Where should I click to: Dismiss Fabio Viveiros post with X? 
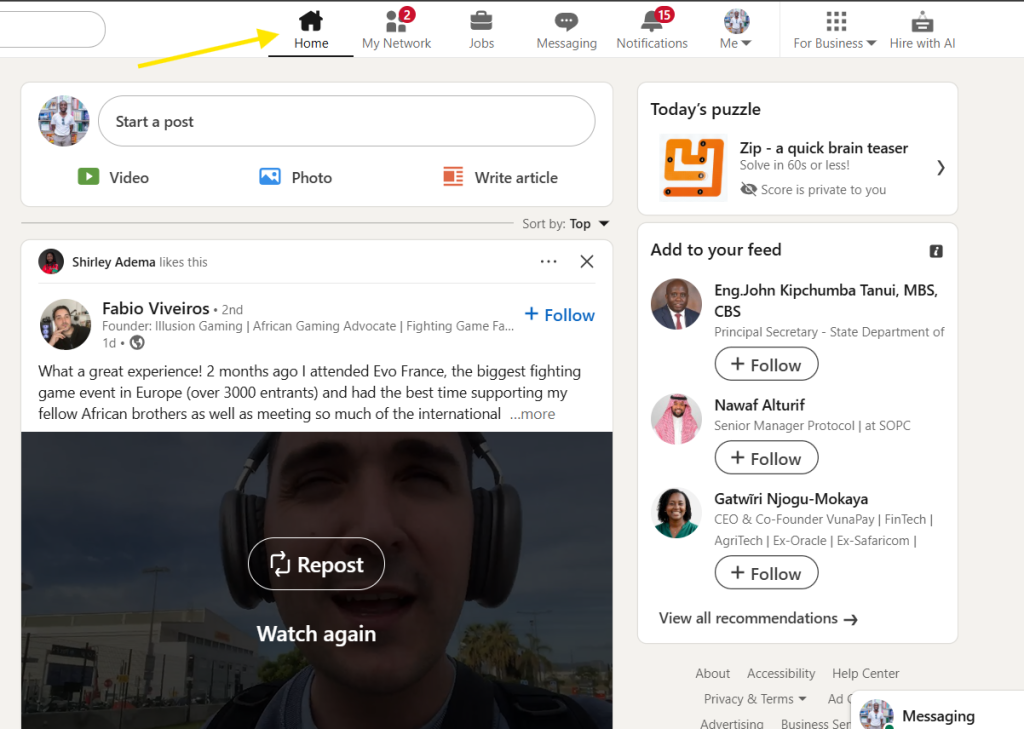pos(587,262)
